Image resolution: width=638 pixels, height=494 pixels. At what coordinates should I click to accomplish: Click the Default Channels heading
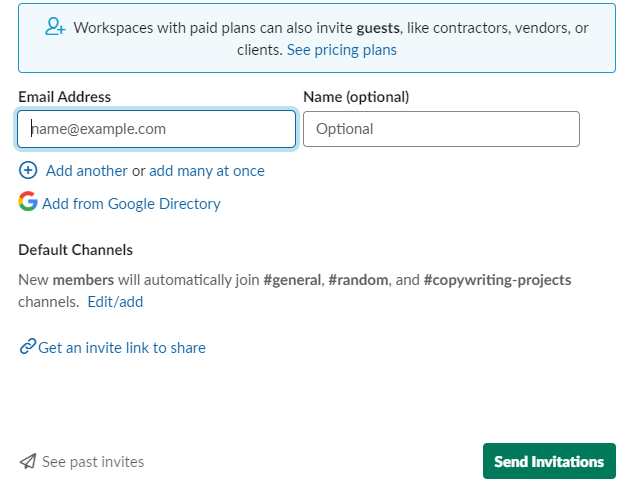pyautogui.click(x=75, y=250)
